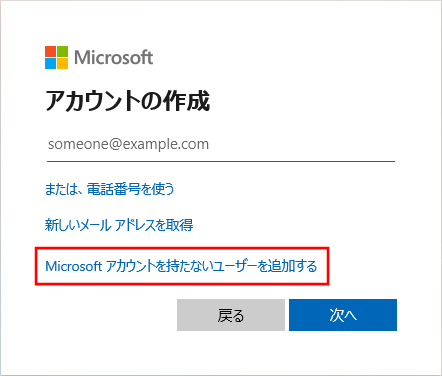
Task: Add a user without Microsoft account
Action: pos(181,266)
